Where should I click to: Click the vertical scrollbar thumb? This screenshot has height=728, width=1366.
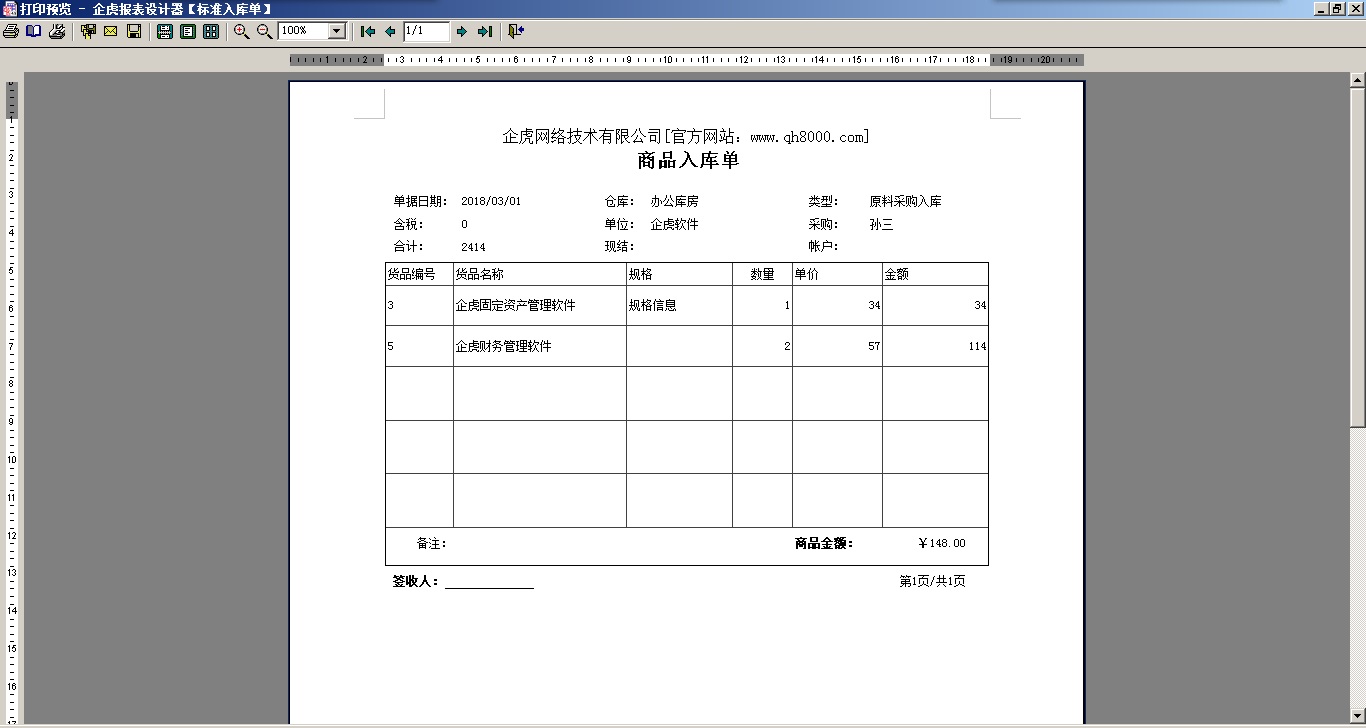(1357, 258)
